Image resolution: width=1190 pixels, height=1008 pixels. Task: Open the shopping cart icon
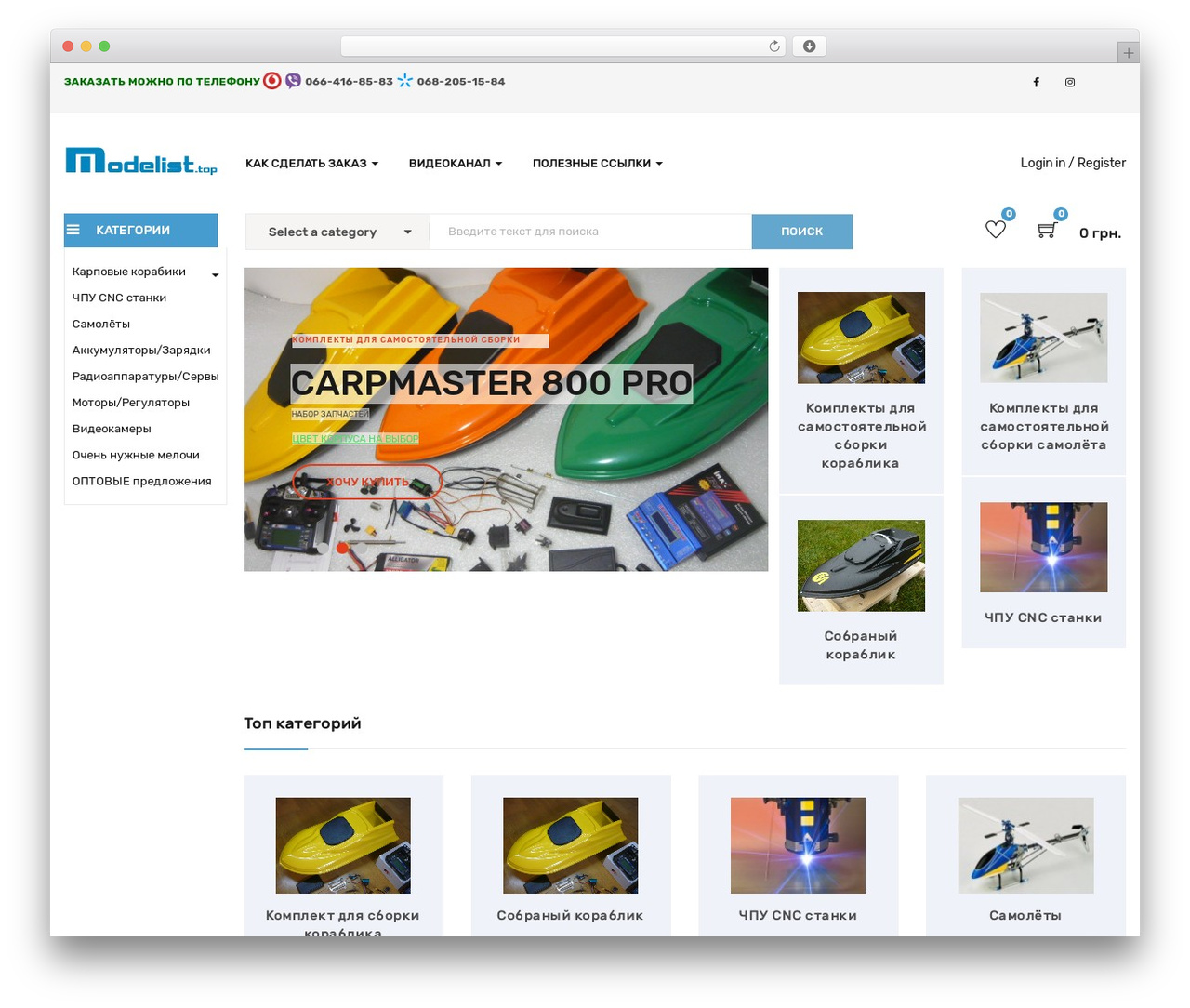click(1047, 230)
